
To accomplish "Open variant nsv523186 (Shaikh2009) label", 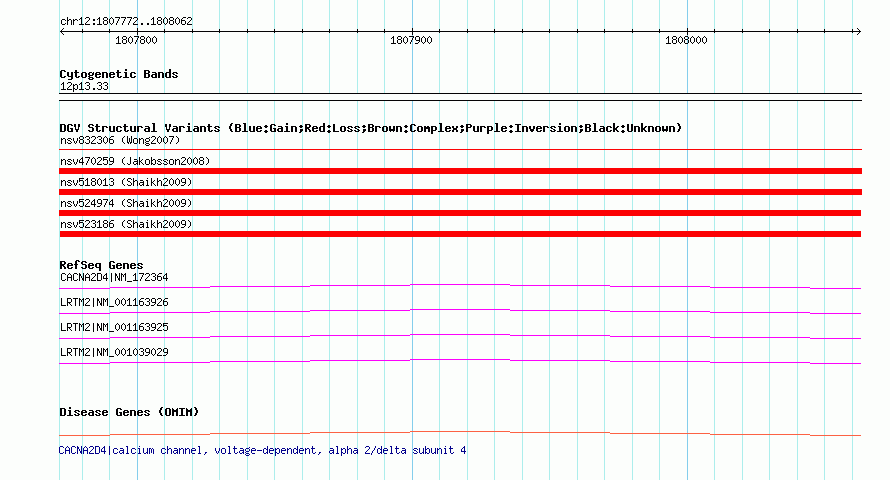I will click(x=126, y=224).
